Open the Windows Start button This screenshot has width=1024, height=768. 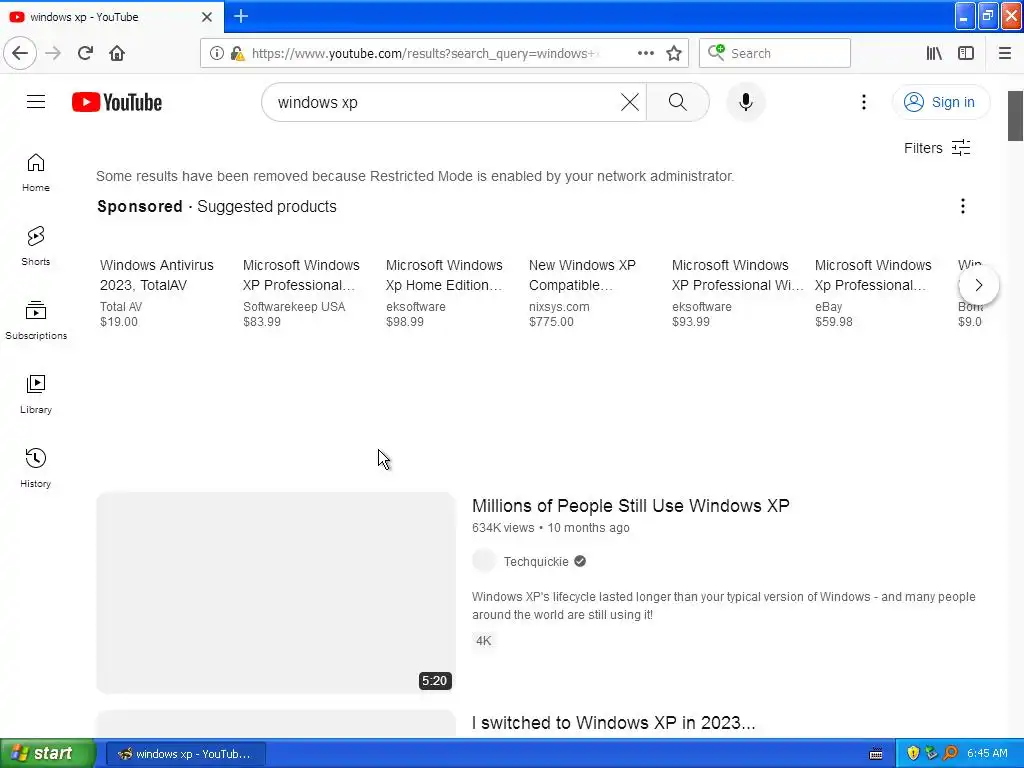[x=47, y=753]
